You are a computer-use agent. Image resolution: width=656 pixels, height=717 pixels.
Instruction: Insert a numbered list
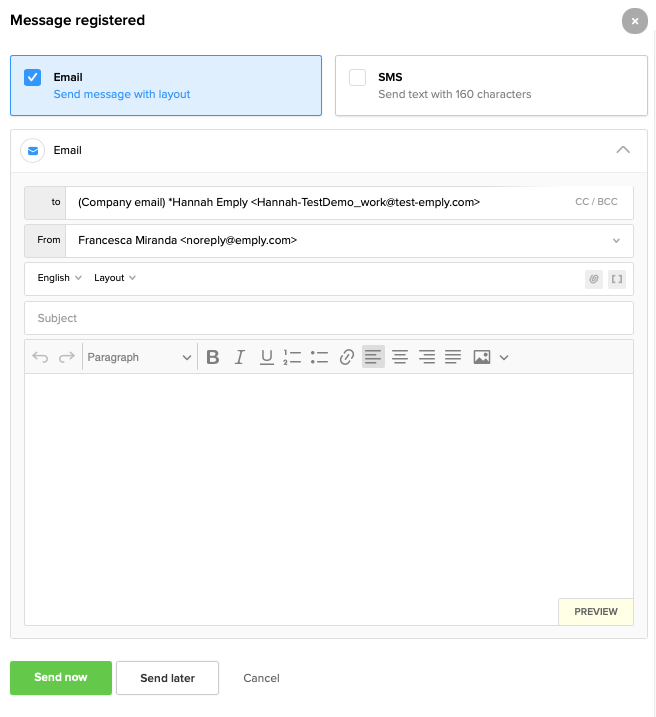[292, 357]
